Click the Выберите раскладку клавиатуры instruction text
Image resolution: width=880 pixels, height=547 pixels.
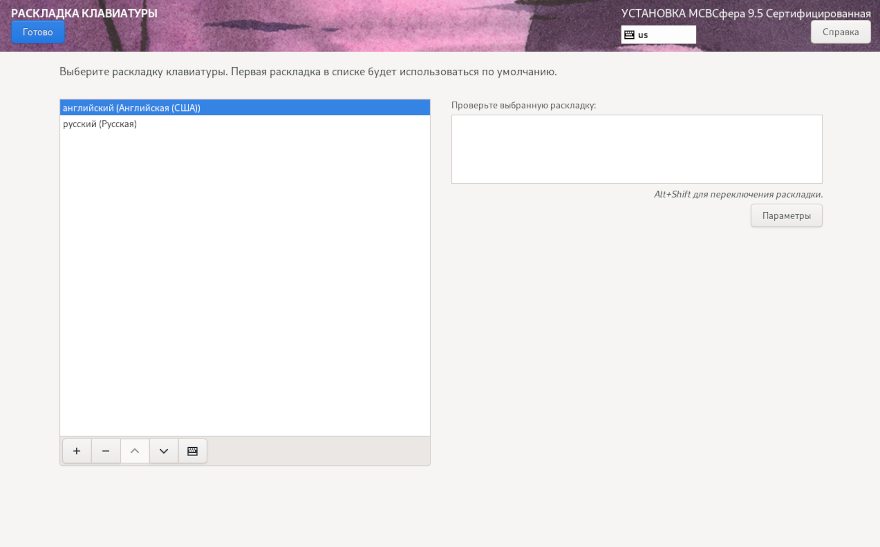[x=307, y=72]
